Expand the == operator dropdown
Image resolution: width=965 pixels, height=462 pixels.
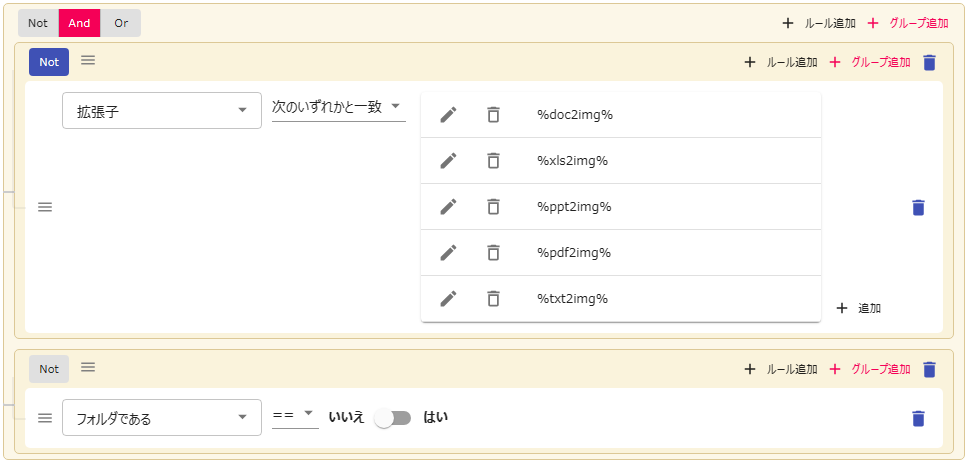point(294,414)
